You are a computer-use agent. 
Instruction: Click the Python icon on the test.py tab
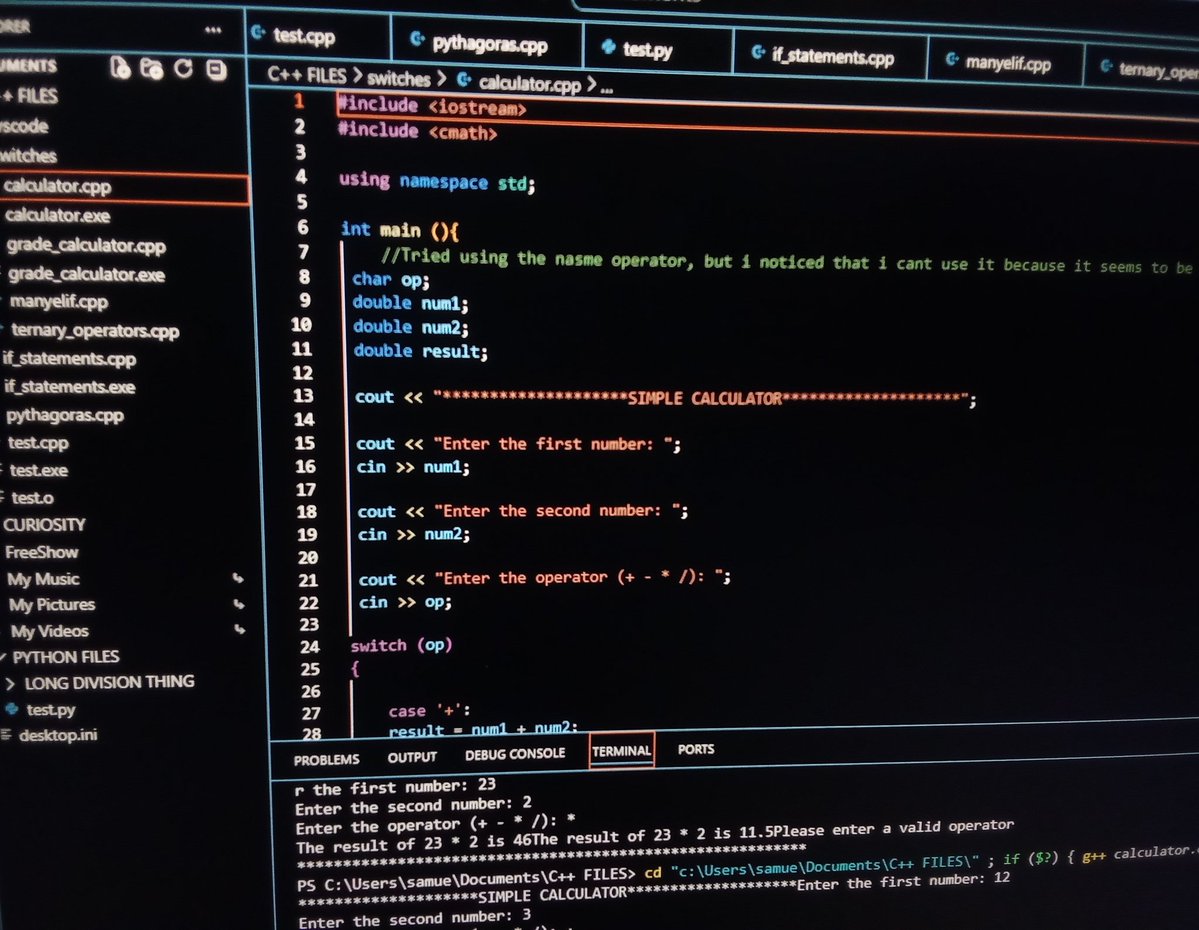point(609,47)
